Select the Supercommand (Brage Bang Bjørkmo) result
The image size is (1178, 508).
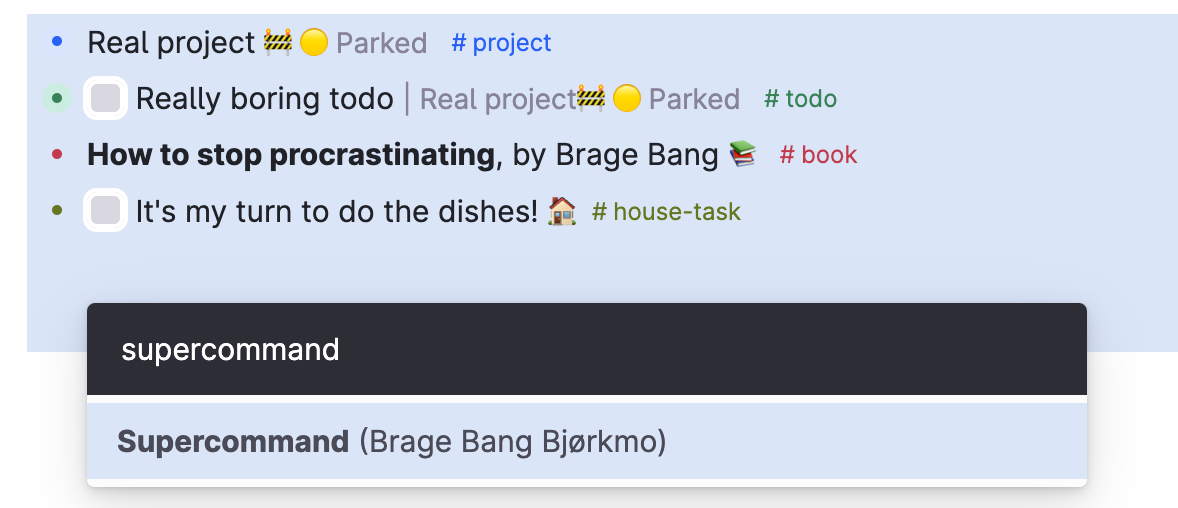point(587,441)
